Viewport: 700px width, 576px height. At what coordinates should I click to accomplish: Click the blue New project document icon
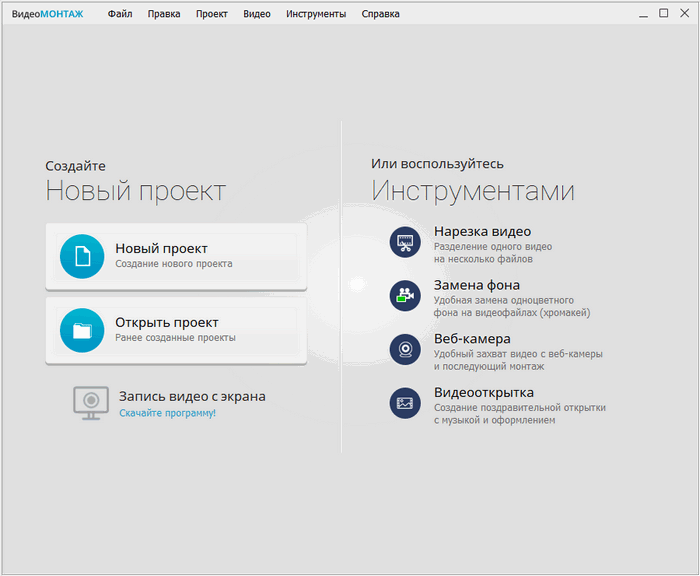coord(82,256)
